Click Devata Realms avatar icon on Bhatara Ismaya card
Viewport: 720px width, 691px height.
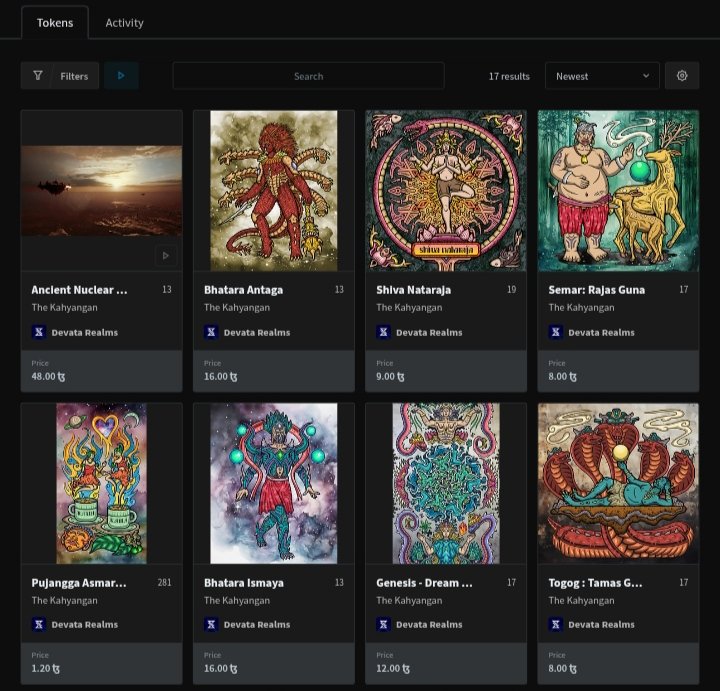point(211,624)
